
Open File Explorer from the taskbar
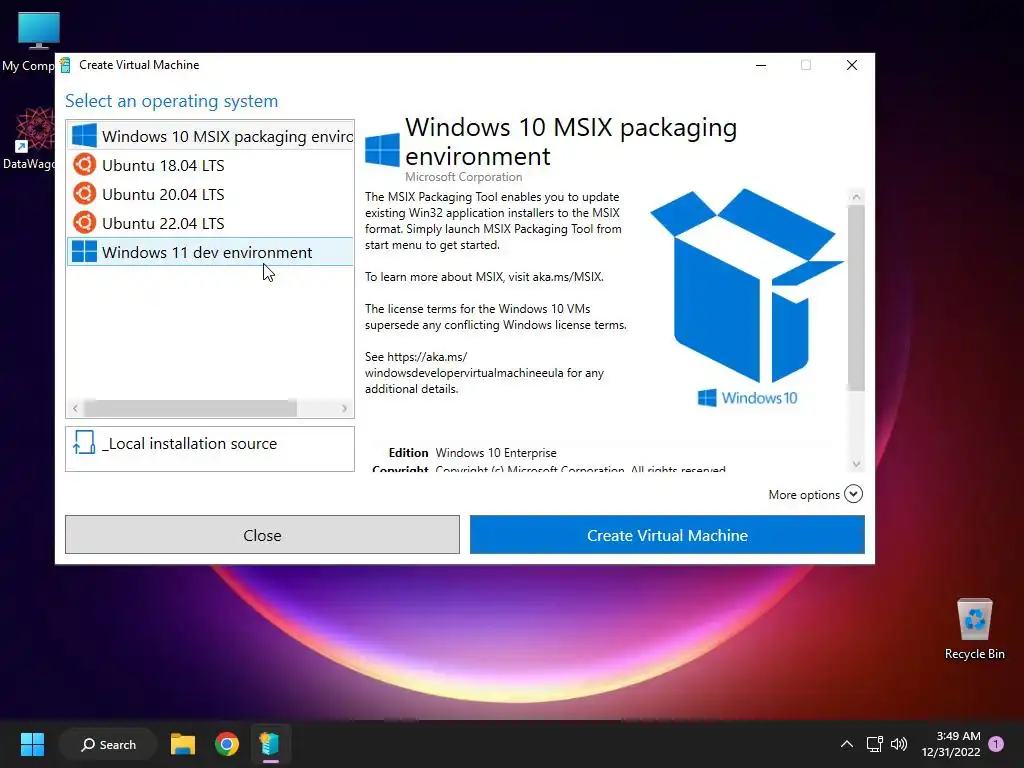tap(183, 744)
